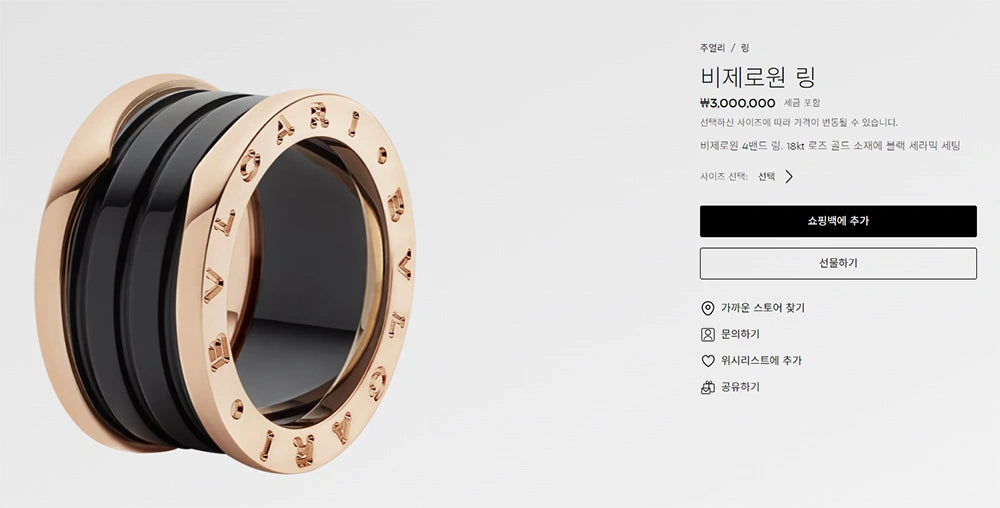
Task: Click the 비제로원 링 product title
Action: coord(758,77)
